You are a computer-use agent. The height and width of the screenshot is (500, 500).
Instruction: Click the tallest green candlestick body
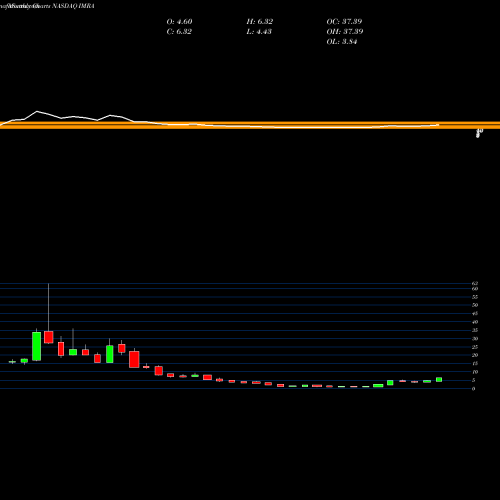[37, 346]
